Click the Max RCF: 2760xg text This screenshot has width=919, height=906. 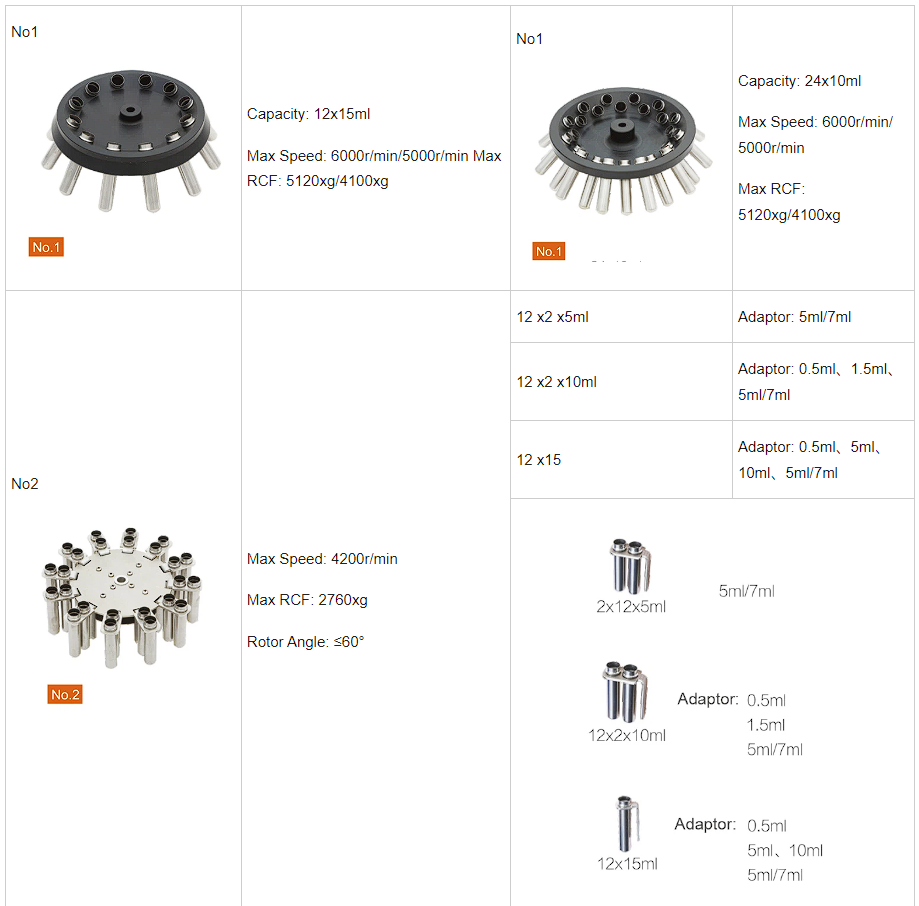pos(307,600)
